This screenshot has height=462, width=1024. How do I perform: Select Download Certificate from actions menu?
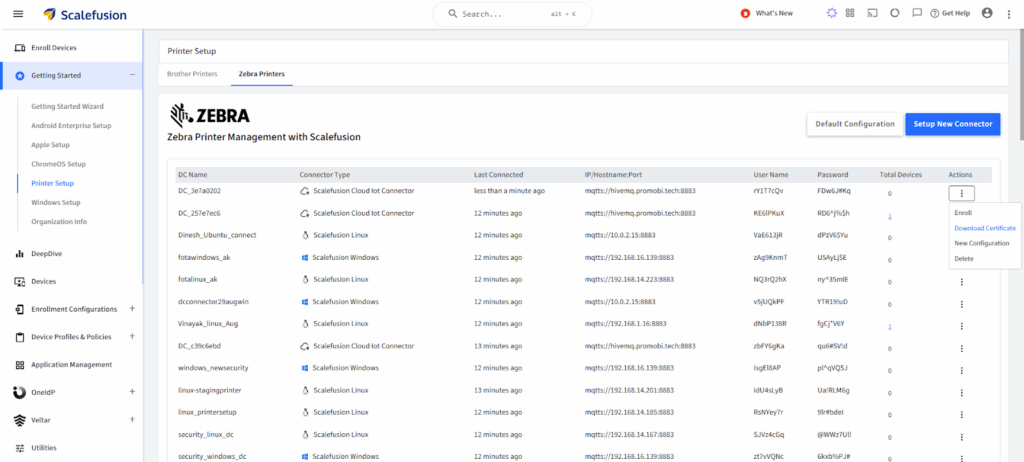tap(985, 228)
